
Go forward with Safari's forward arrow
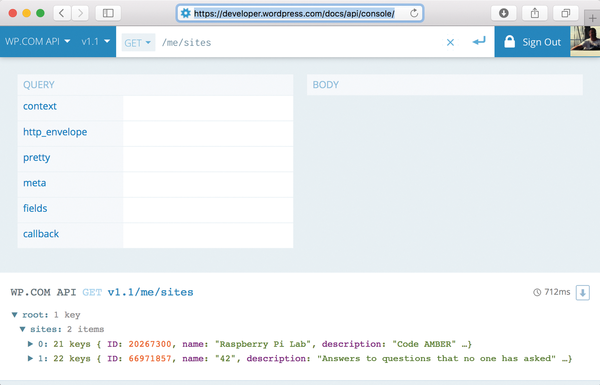pos(80,13)
